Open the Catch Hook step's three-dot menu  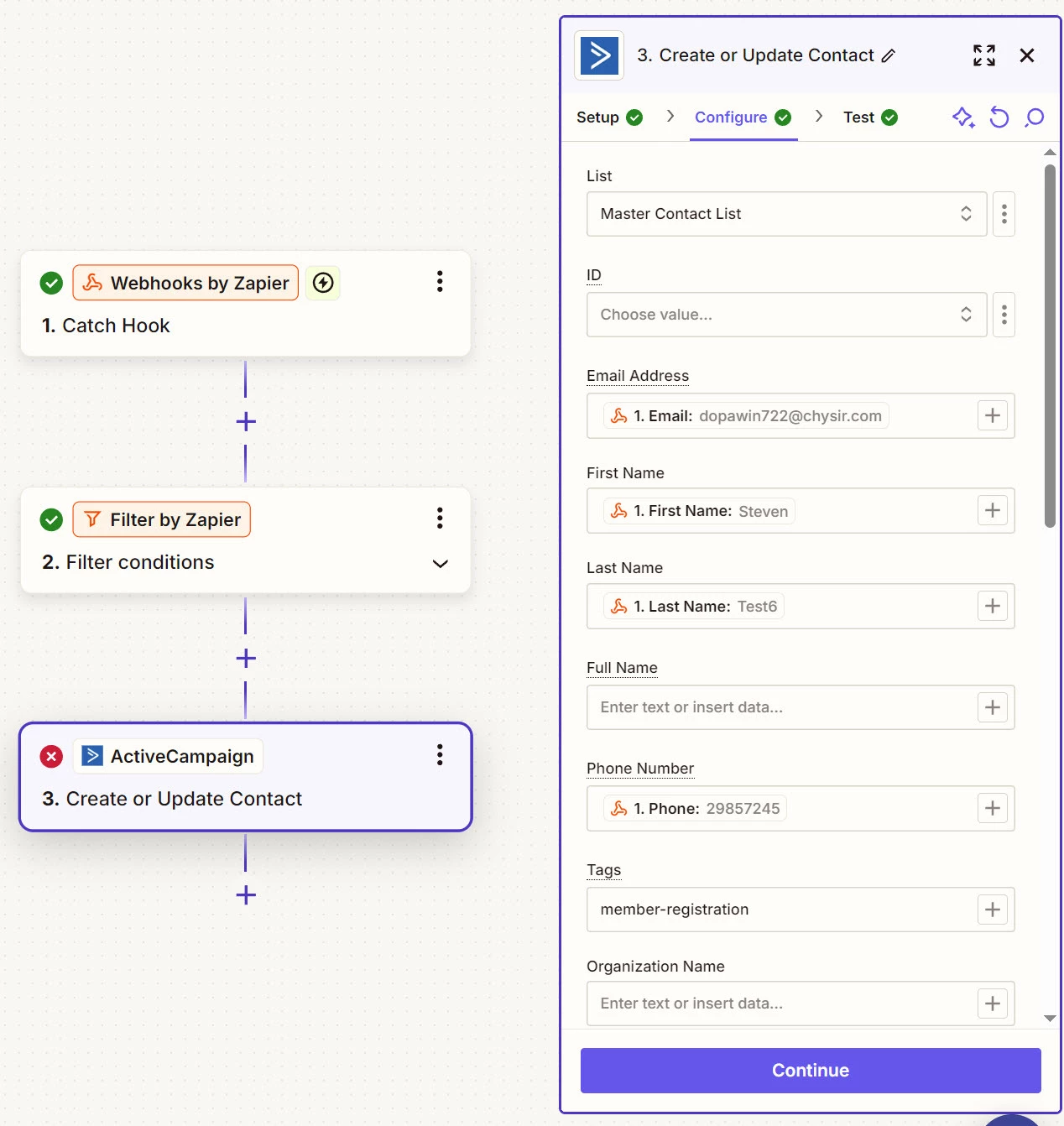click(440, 282)
